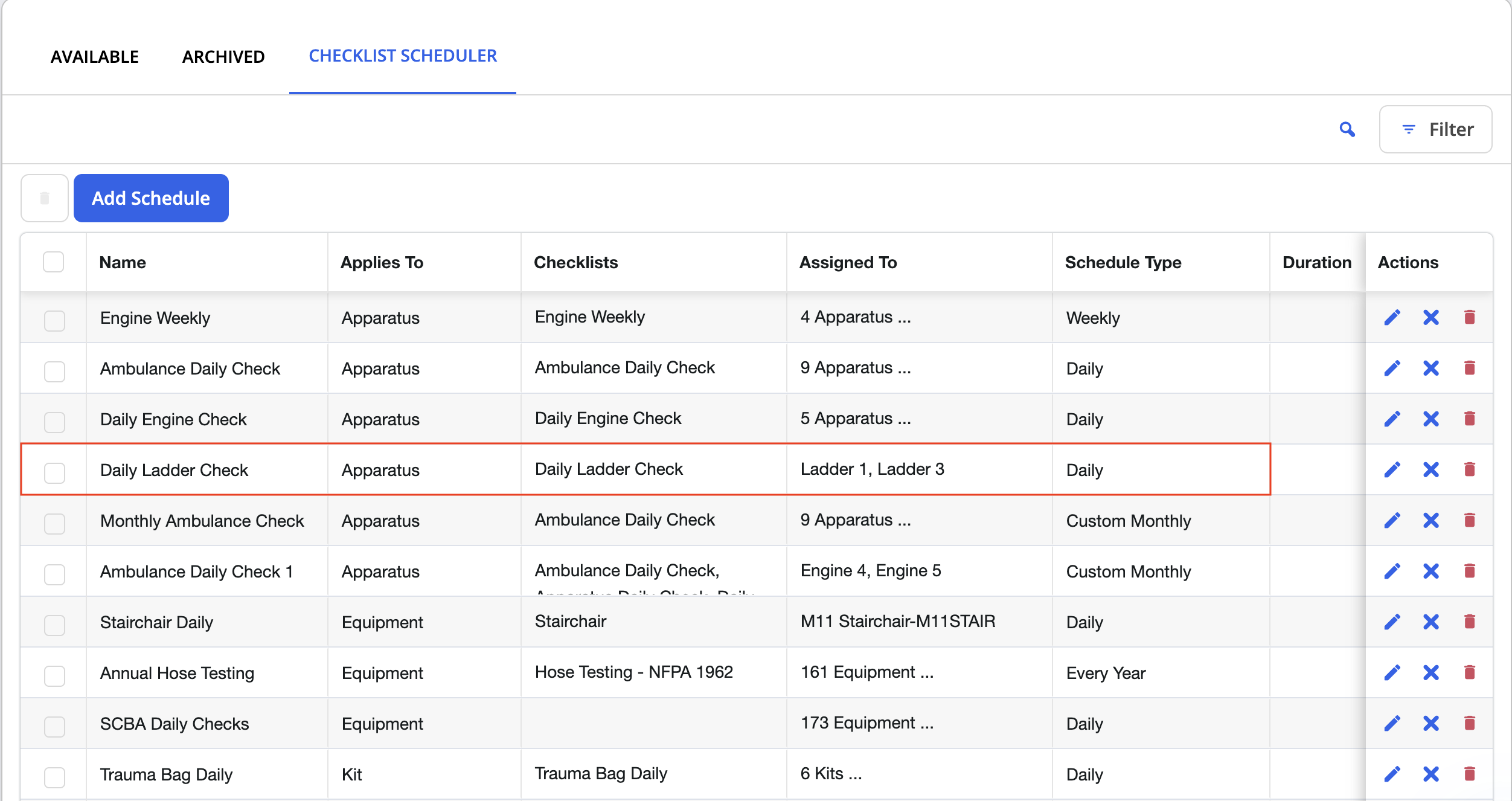1512x801 pixels.
Task: Open the Archived tab
Action: point(223,56)
